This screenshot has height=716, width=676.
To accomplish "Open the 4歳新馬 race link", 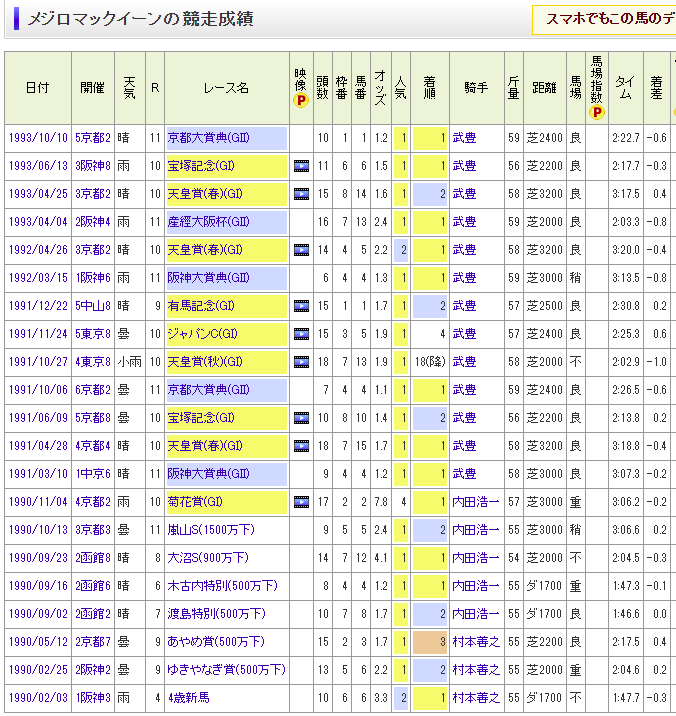I will click(x=187, y=697).
